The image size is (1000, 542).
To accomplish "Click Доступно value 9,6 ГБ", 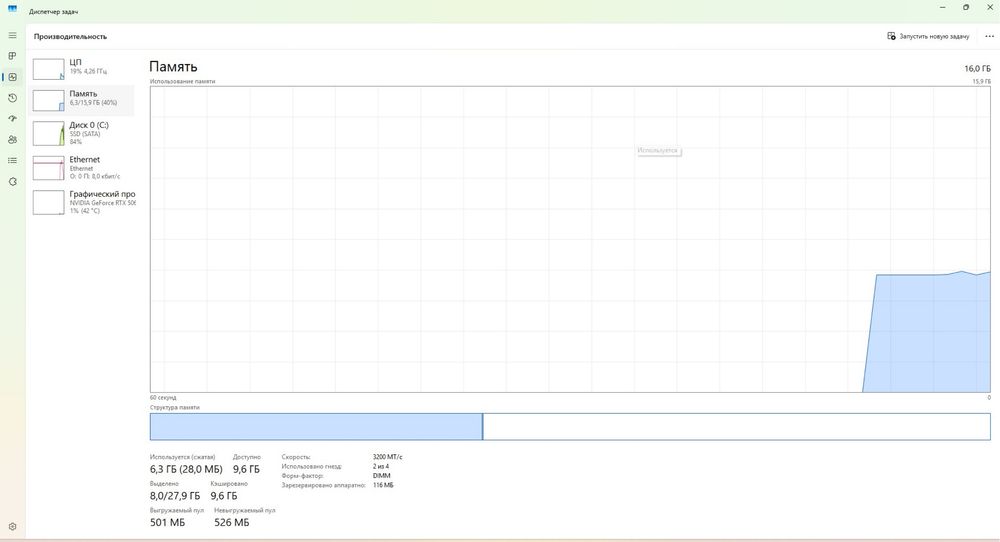I will tap(246, 469).
